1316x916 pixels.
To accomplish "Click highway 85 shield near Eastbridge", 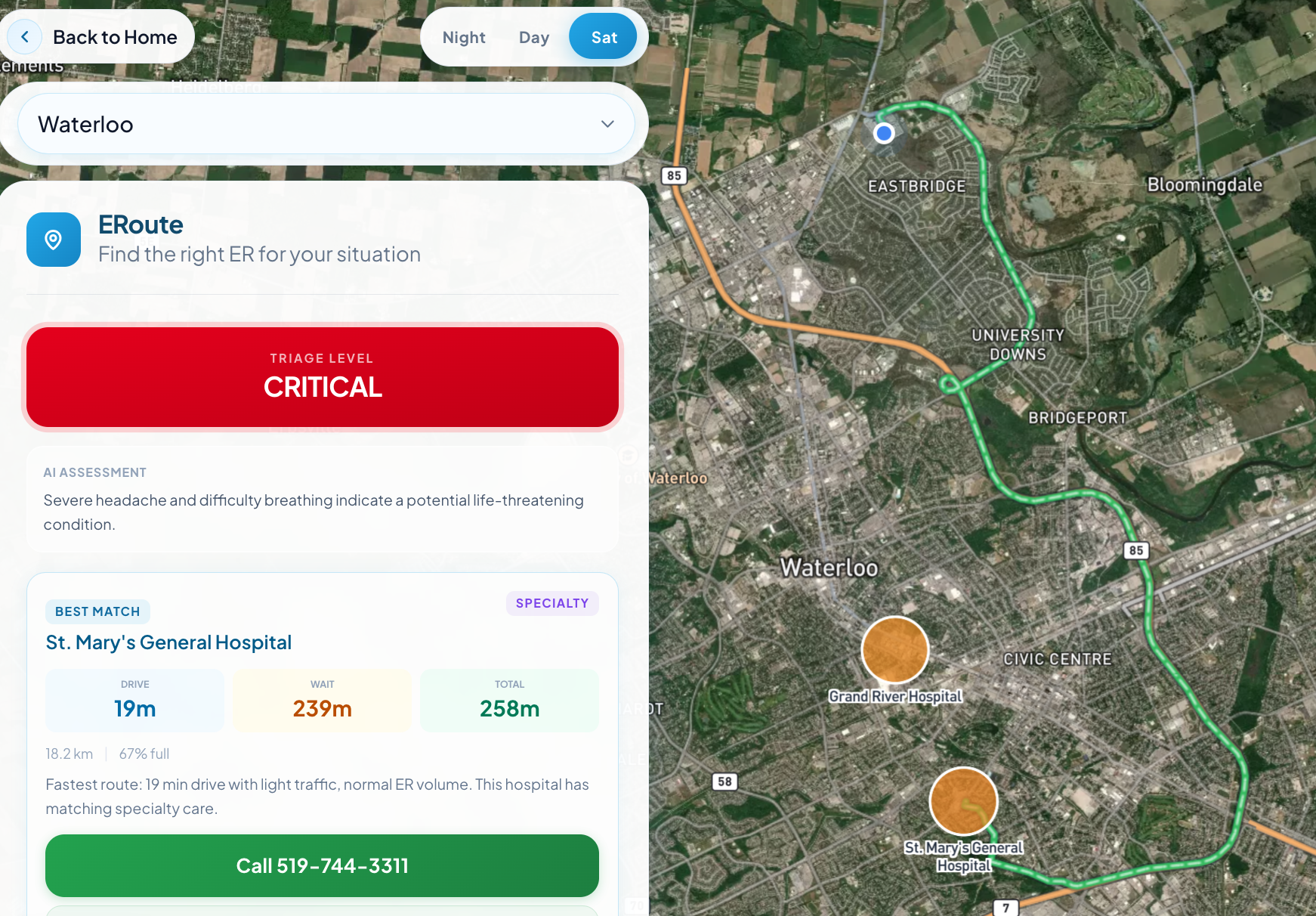I will point(674,175).
